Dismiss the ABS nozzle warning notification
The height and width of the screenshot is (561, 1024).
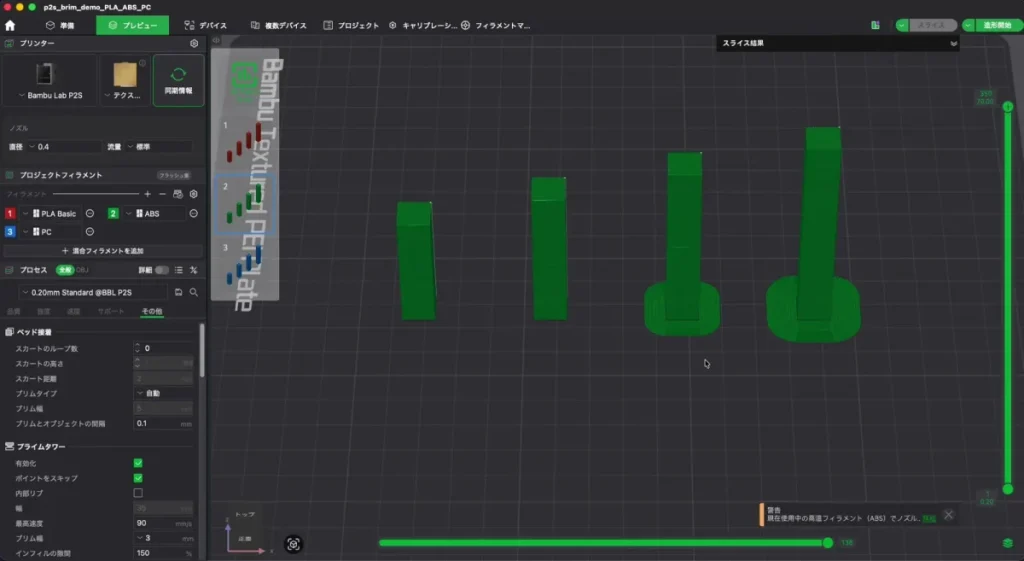[948, 515]
